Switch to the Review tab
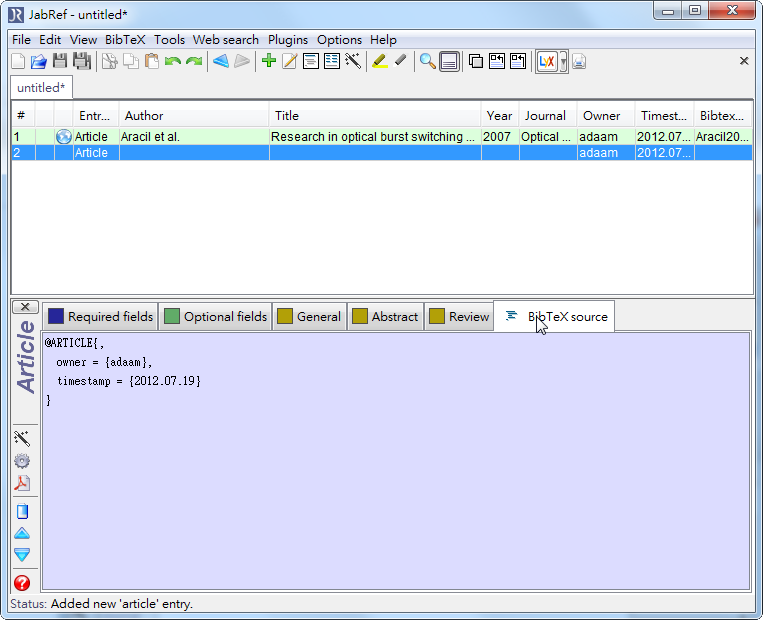 coord(459,316)
